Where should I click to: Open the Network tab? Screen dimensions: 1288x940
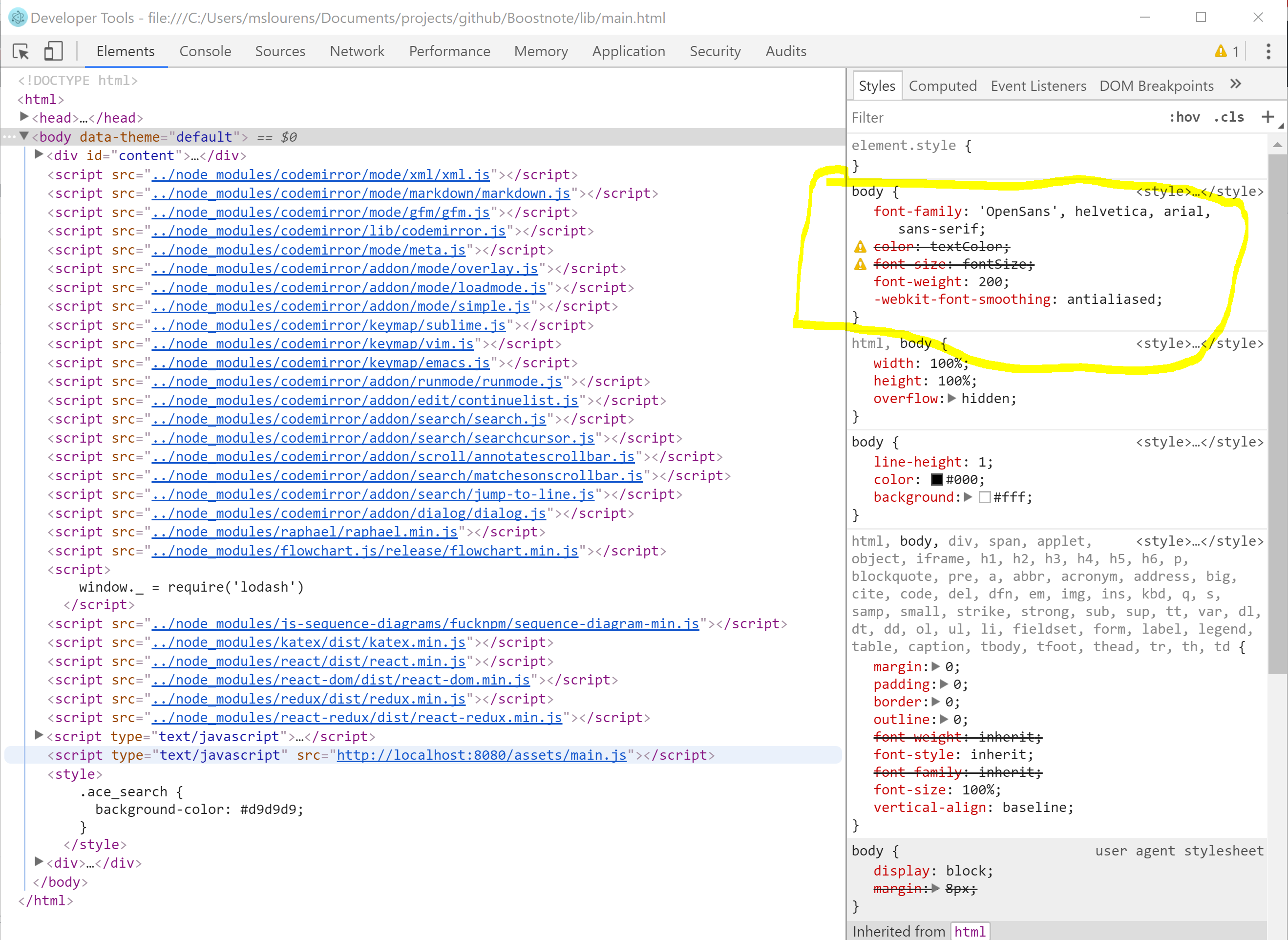[x=357, y=51]
